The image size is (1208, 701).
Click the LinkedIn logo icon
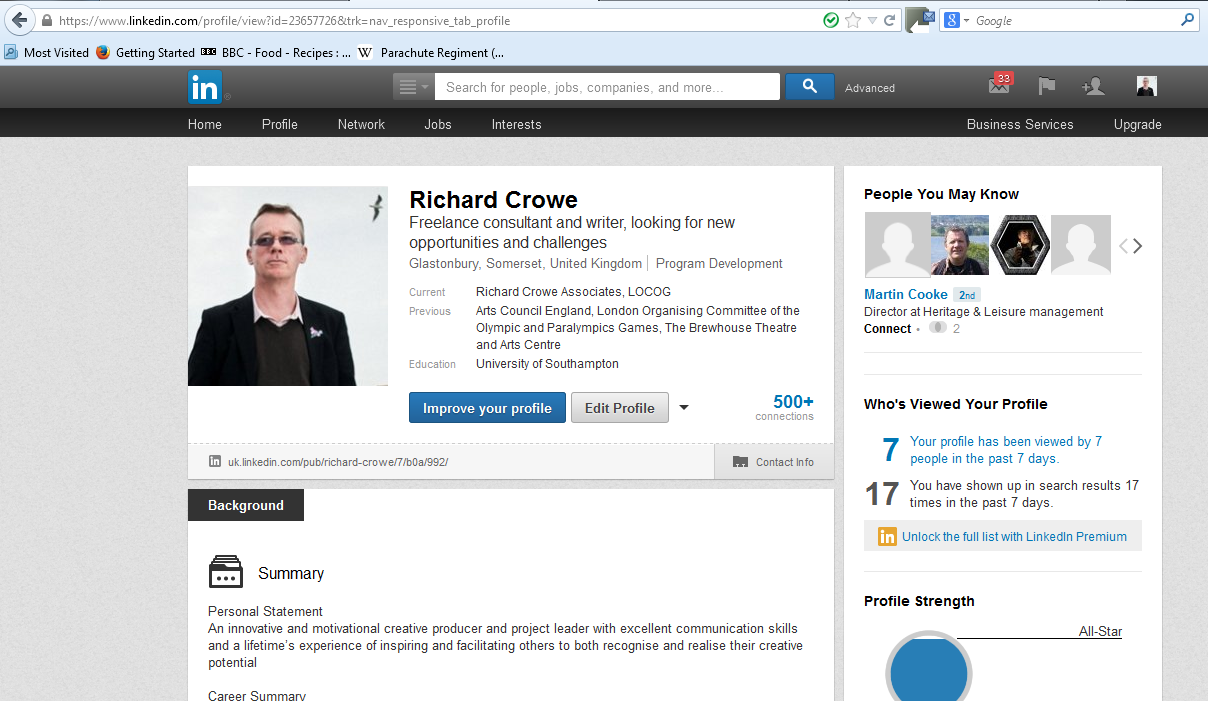pos(205,88)
